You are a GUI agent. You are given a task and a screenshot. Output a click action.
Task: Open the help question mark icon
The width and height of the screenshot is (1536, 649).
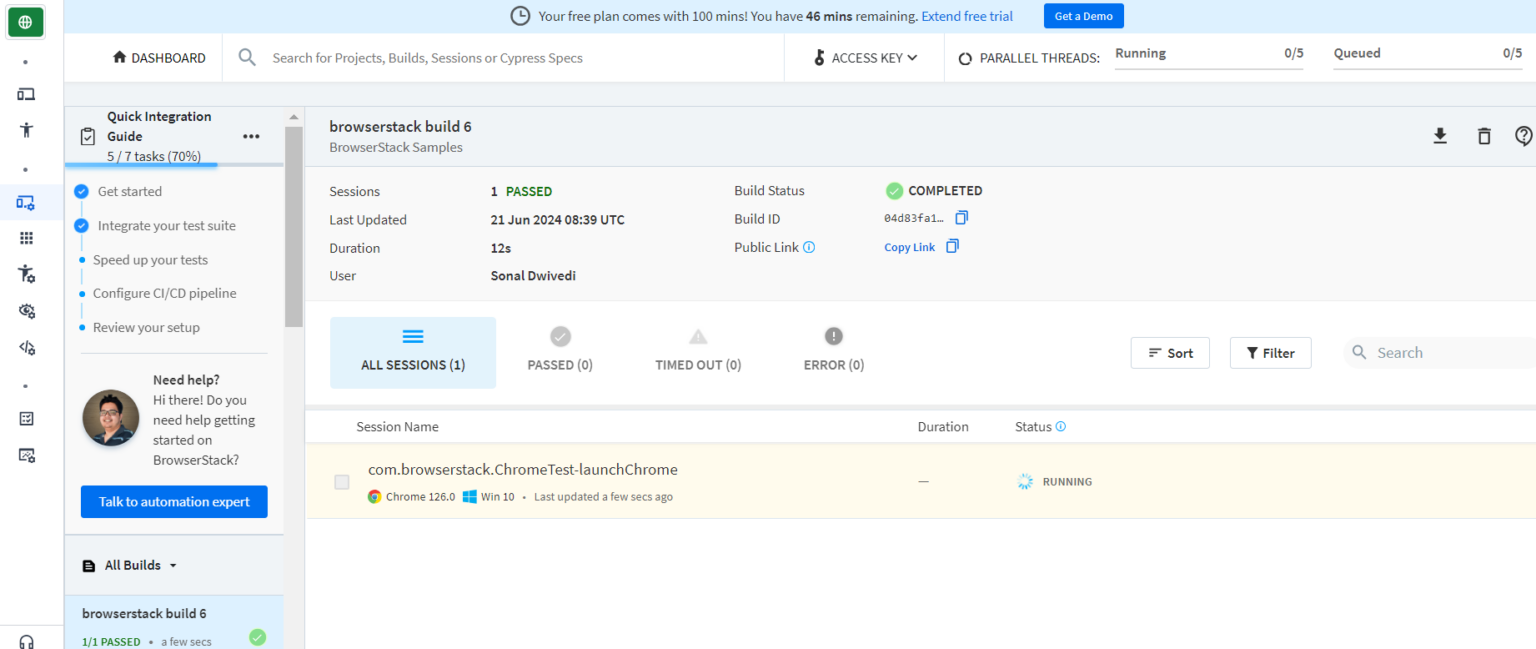(x=1524, y=136)
